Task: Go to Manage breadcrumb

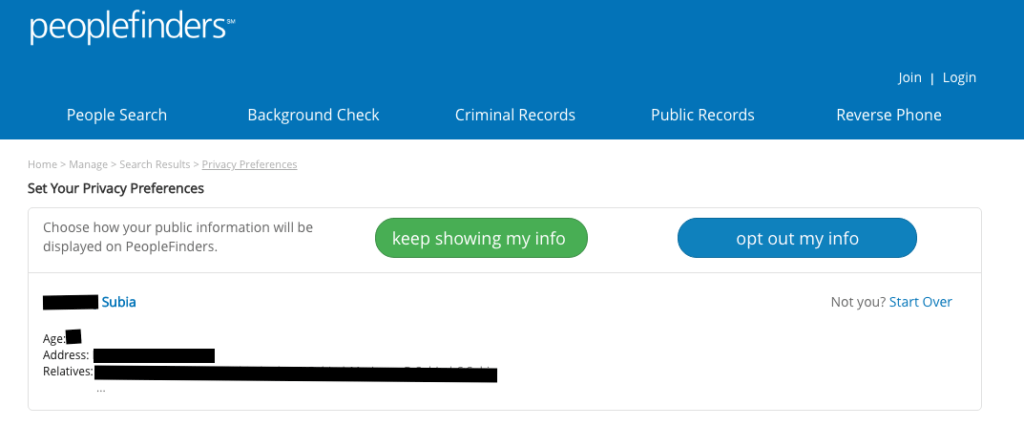Action: point(89,164)
